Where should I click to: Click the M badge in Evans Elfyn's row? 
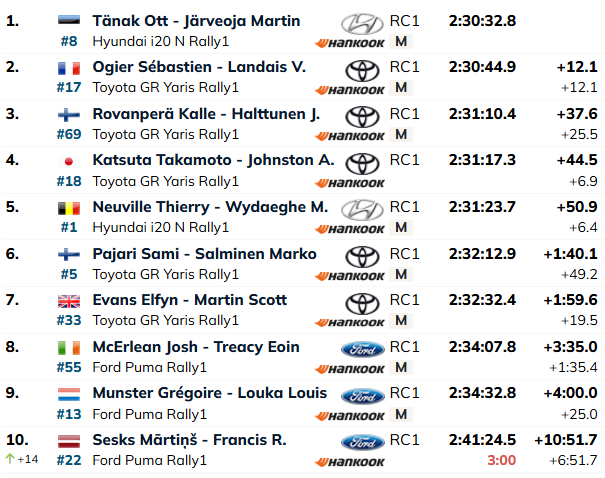click(401, 320)
